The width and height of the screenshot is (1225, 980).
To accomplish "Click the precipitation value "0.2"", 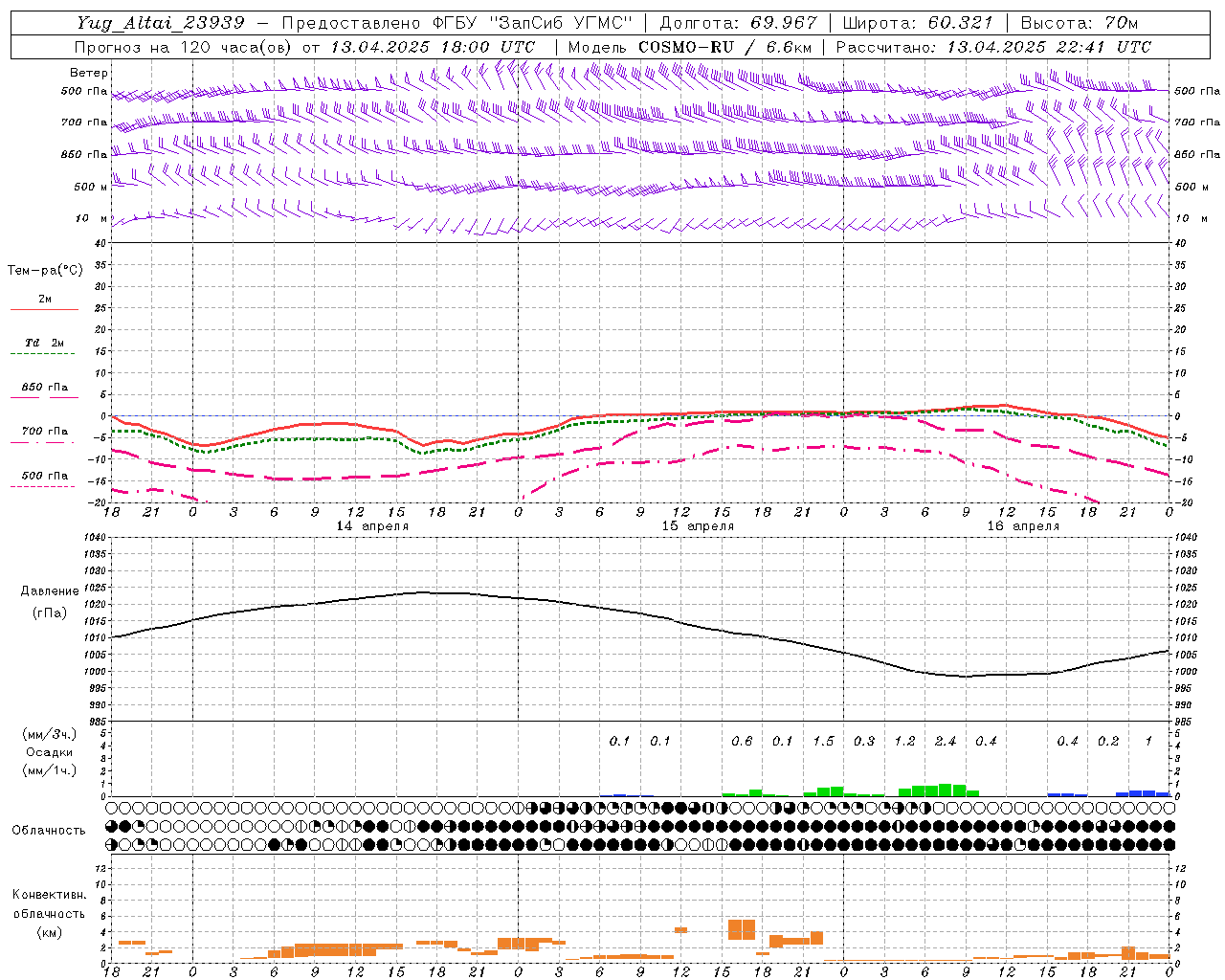I will coord(1108,742).
